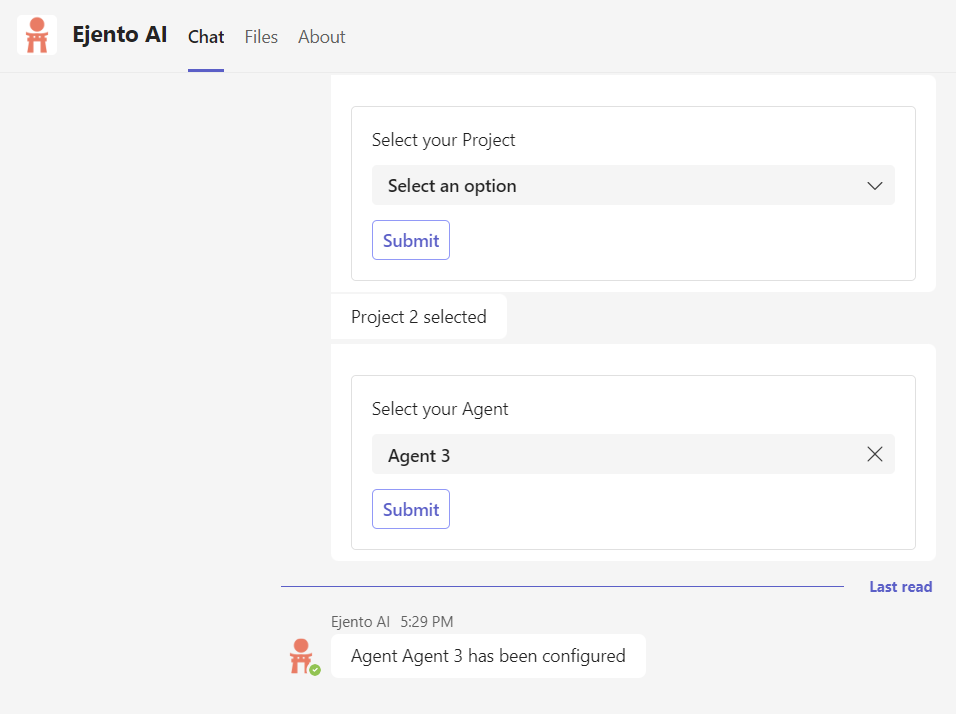Open the Files tab
Image resolution: width=956 pixels, height=714 pixels.
[x=261, y=37]
